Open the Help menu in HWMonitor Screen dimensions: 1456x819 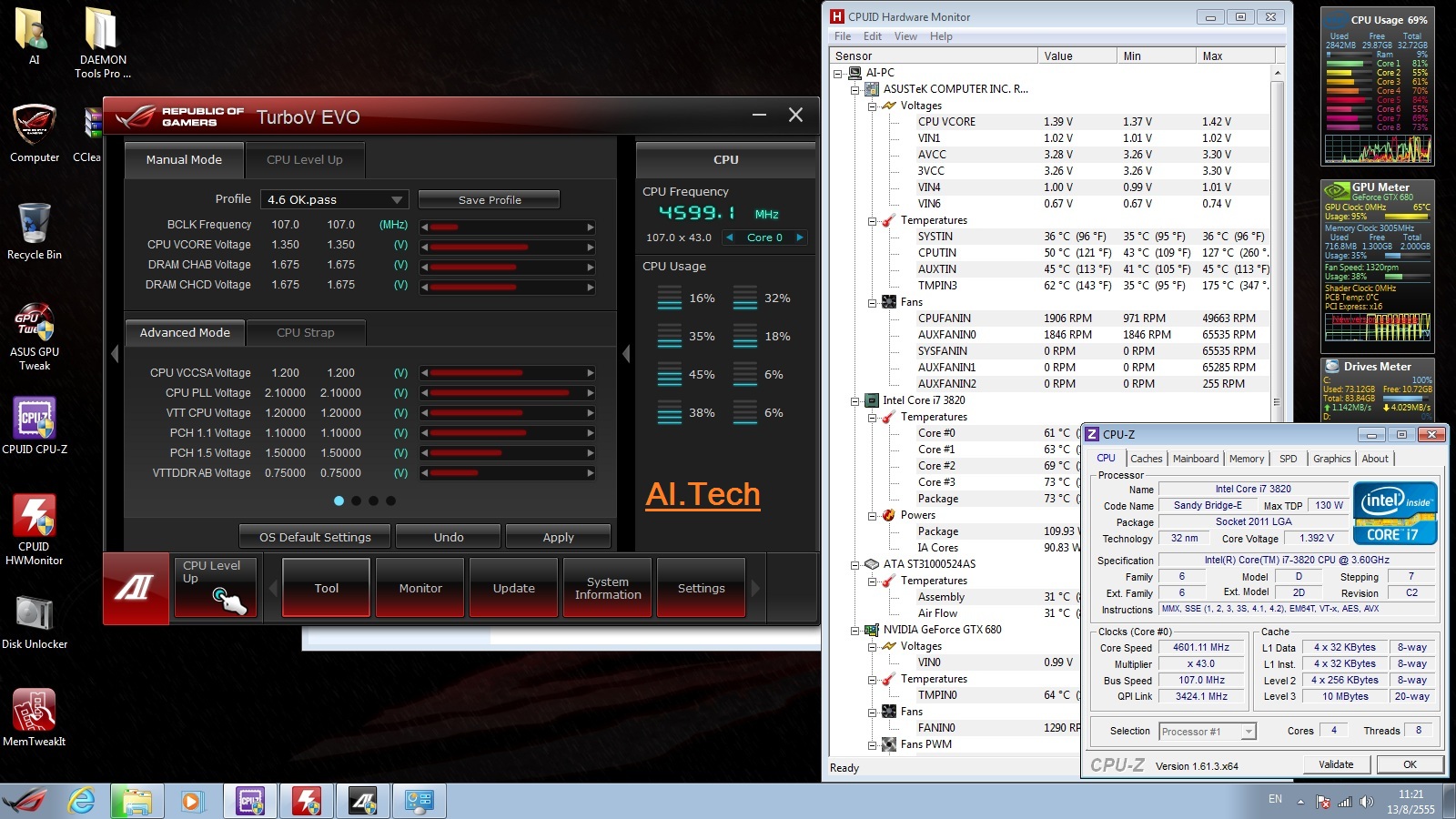coord(941,36)
